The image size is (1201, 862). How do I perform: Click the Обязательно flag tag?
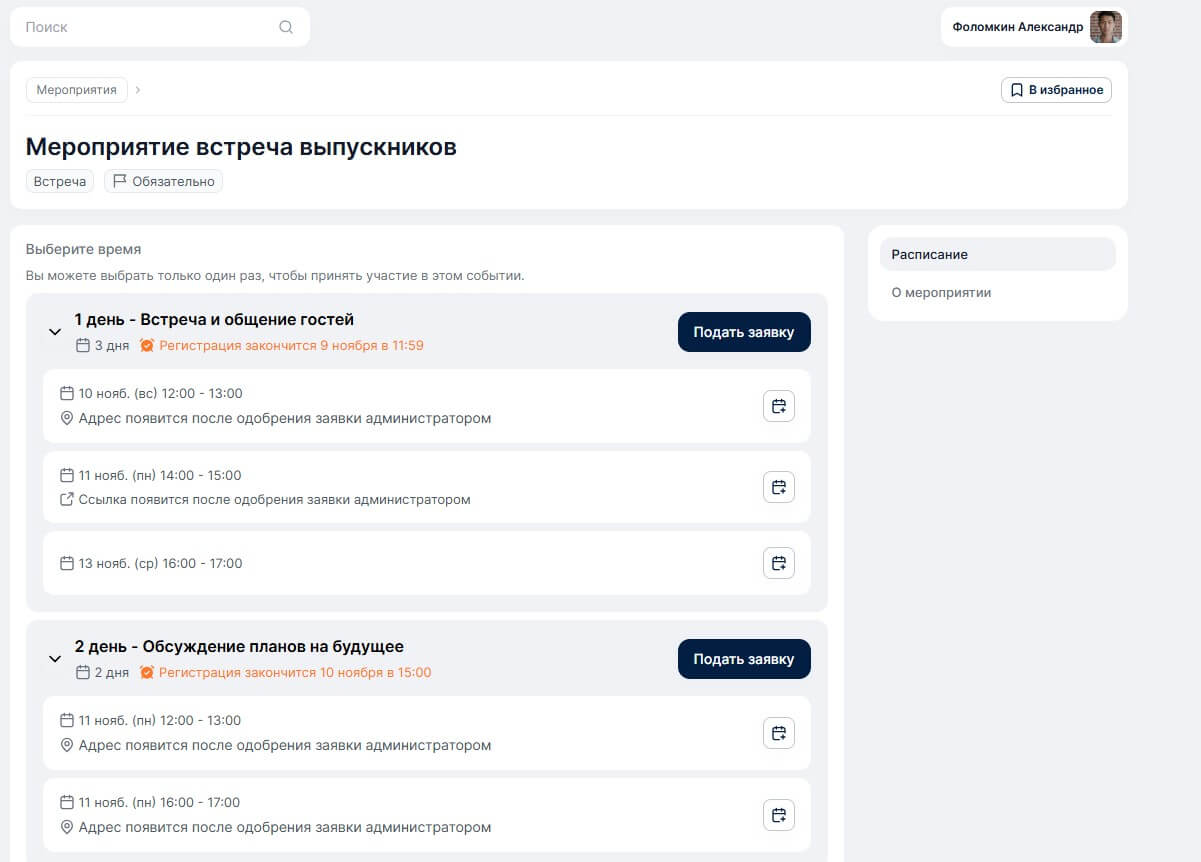coord(163,181)
